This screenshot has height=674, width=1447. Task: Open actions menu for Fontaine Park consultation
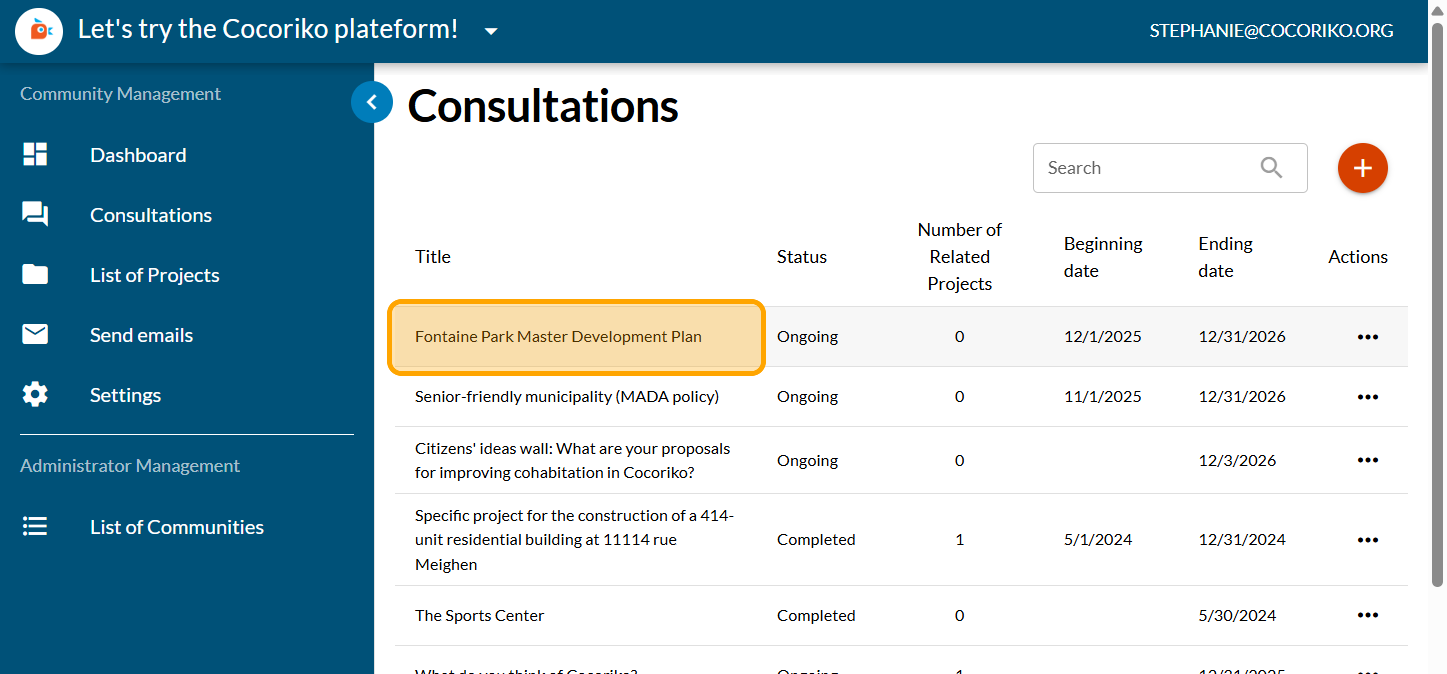coord(1367,337)
